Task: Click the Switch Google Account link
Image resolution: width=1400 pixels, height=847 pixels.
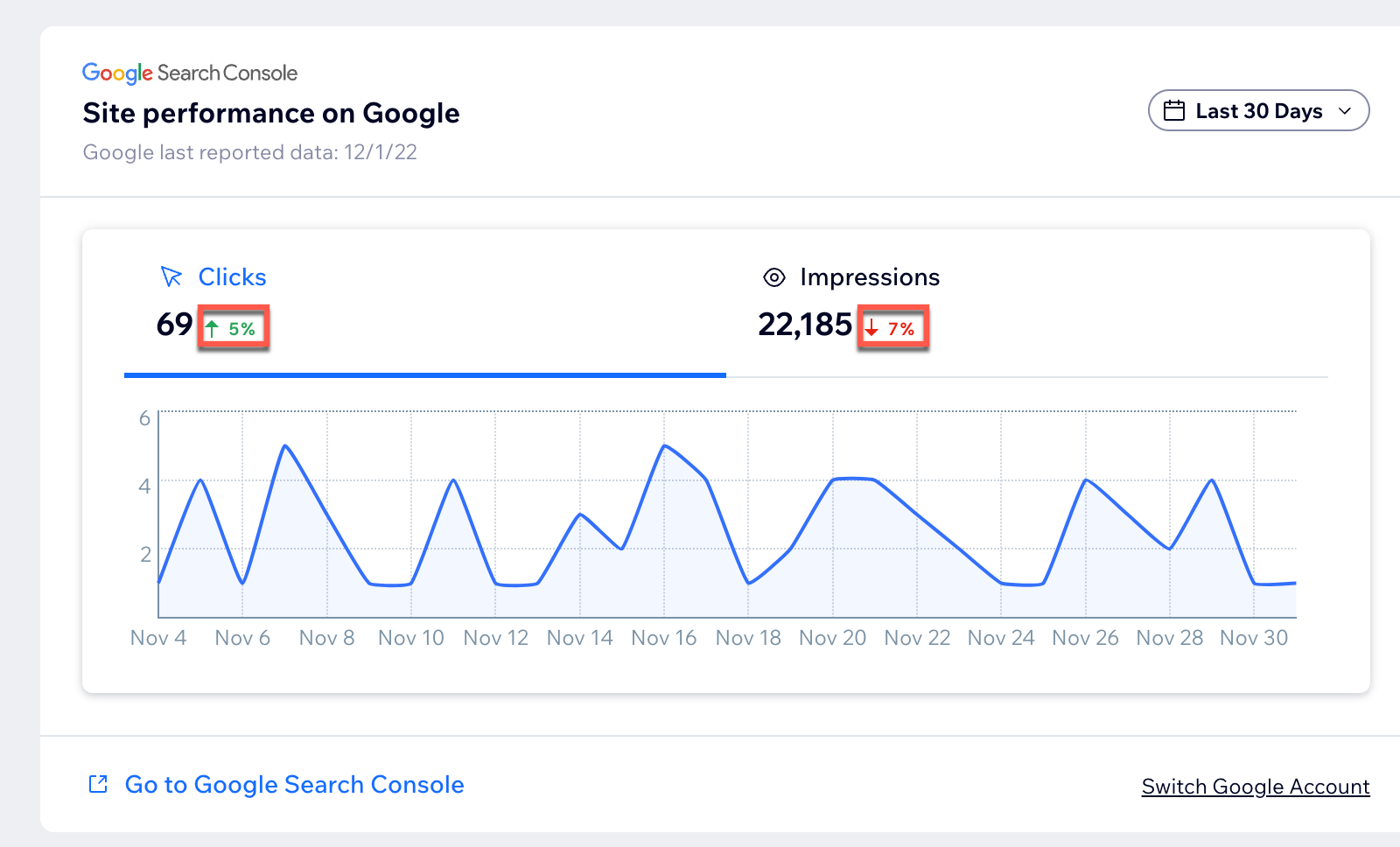Action: (x=1256, y=787)
